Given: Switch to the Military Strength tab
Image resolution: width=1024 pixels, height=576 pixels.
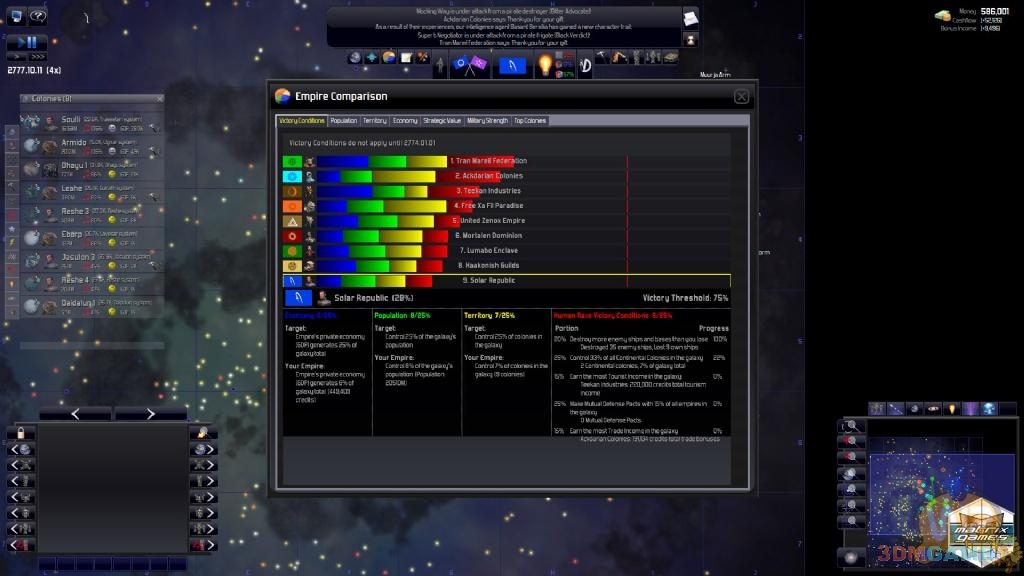Looking at the screenshot, I should pyautogui.click(x=487, y=121).
